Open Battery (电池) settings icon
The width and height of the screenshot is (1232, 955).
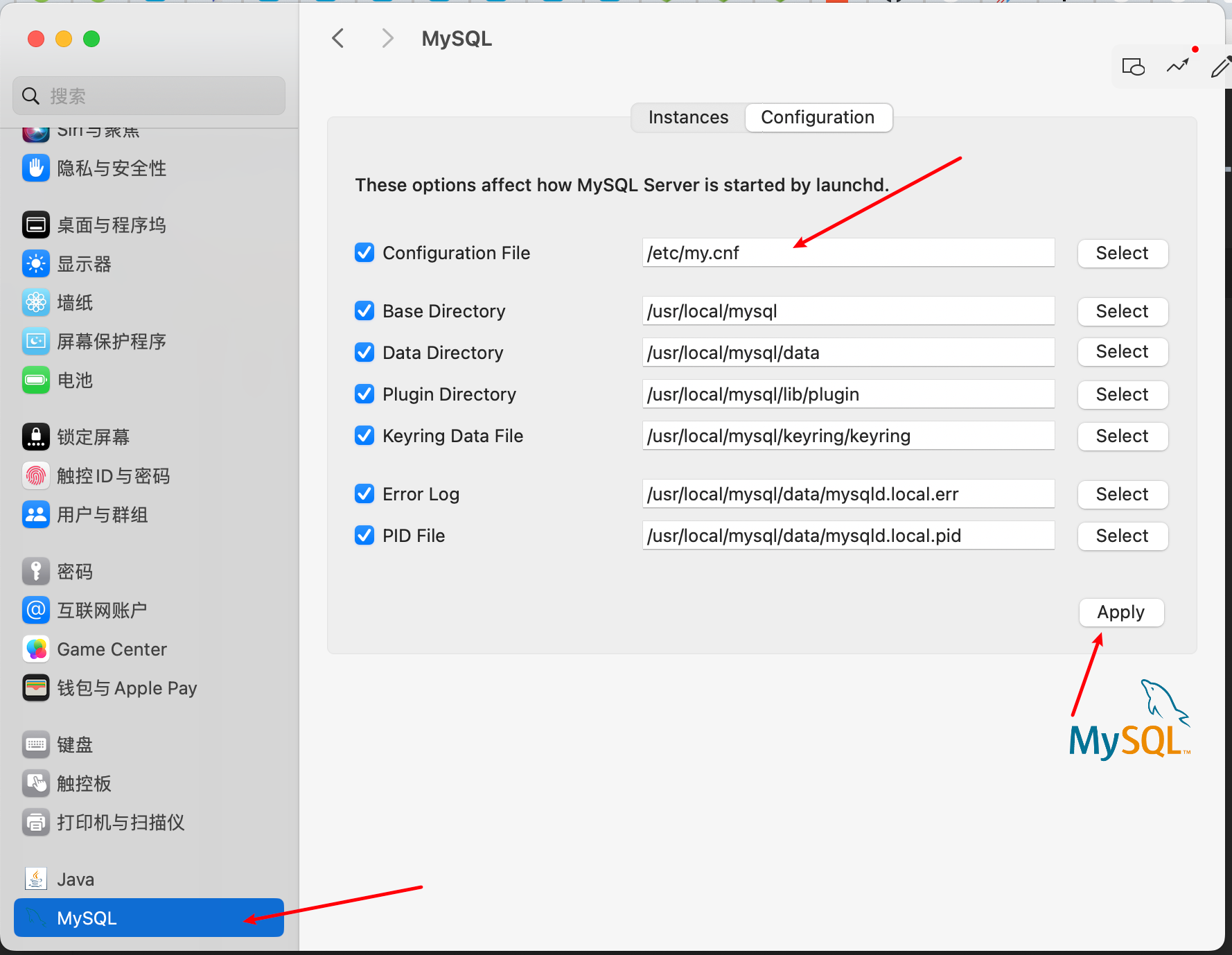[x=36, y=380]
